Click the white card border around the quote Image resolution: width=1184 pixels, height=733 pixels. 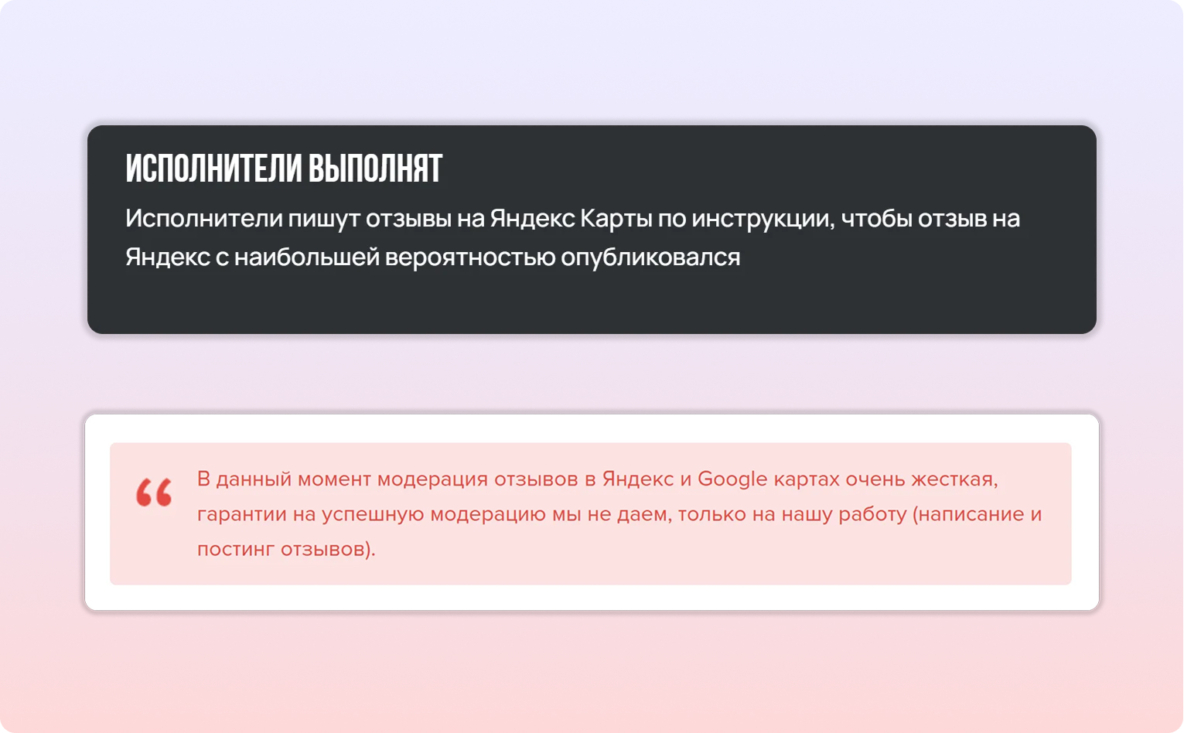(x=590, y=598)
